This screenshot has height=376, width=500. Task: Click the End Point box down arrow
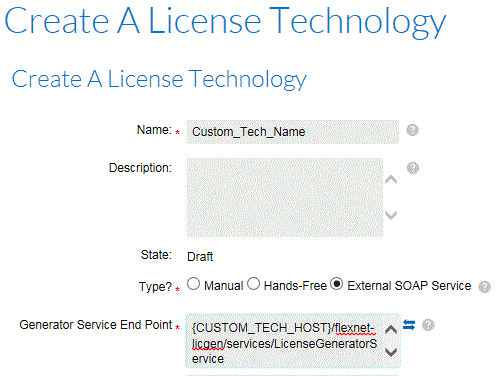coord(391,352)
